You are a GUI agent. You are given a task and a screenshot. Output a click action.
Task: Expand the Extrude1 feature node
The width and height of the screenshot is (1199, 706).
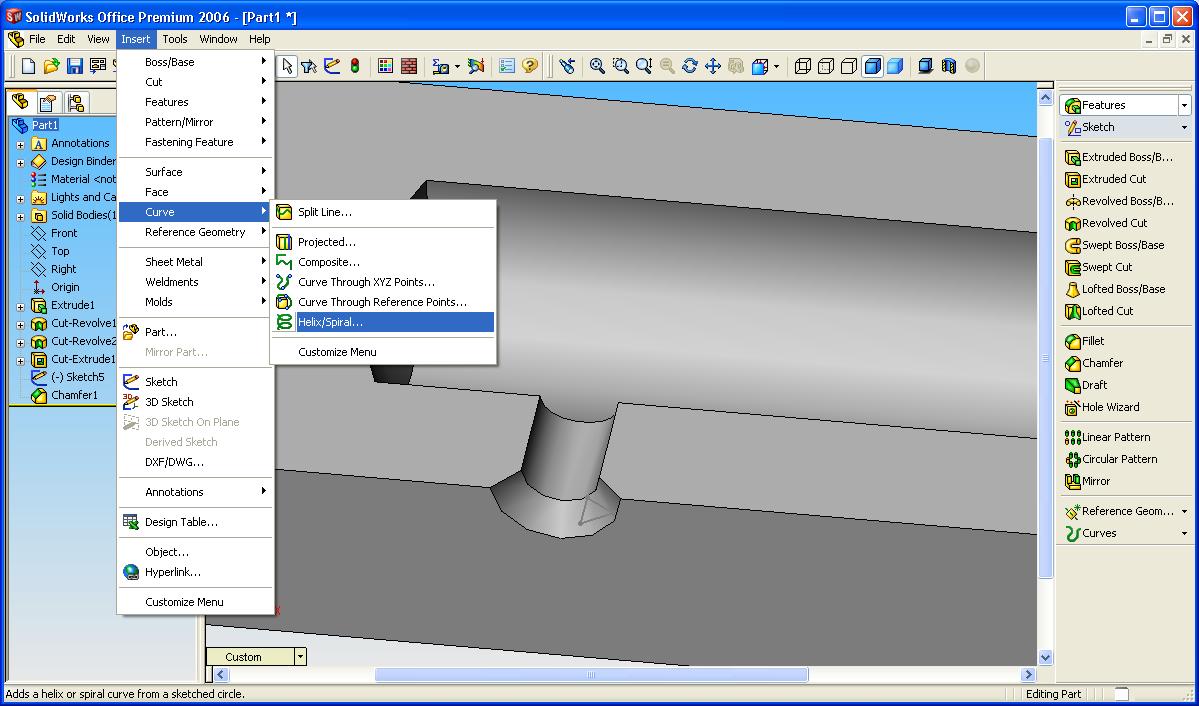tap(21, 306)
